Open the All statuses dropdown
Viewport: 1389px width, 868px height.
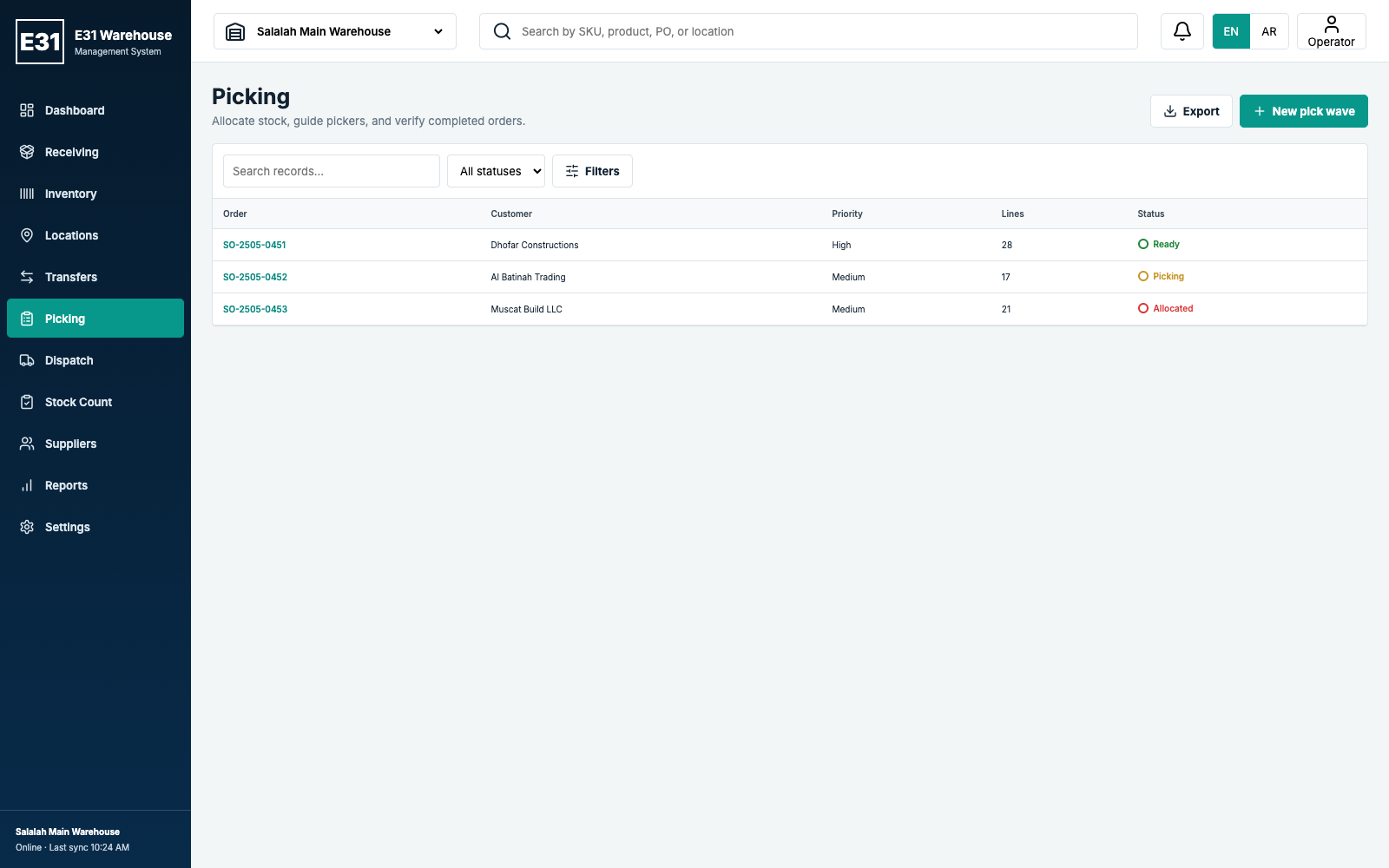point(496,171)
